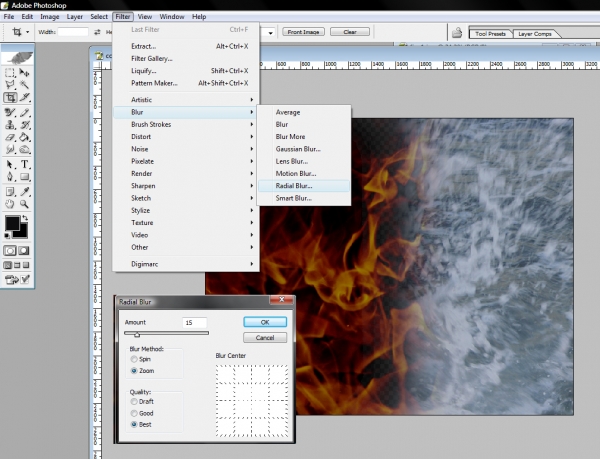Click the Front Image button
Image resolution: width=600 pixels, height=459 pixels.
point(303,32)
